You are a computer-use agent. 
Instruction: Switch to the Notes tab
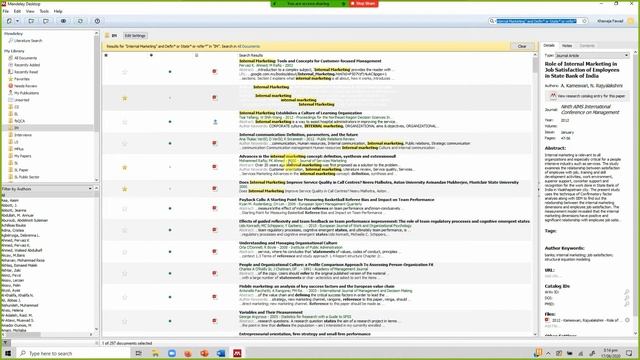pyautogui.click(x=567, y=46)
